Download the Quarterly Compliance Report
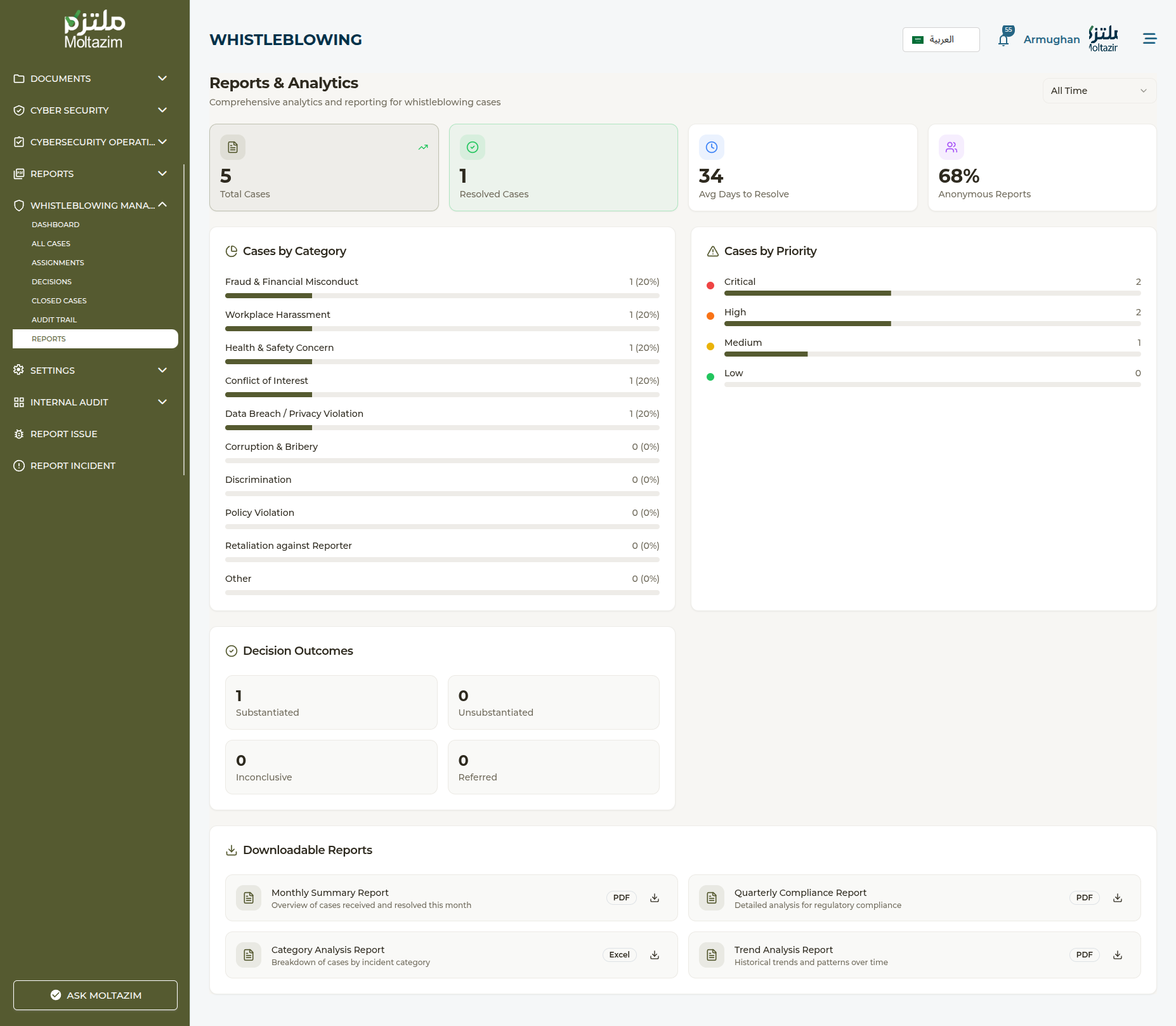This screenshot has height=1026, width=1176. pyautogui.click(x=1118, y=898)
